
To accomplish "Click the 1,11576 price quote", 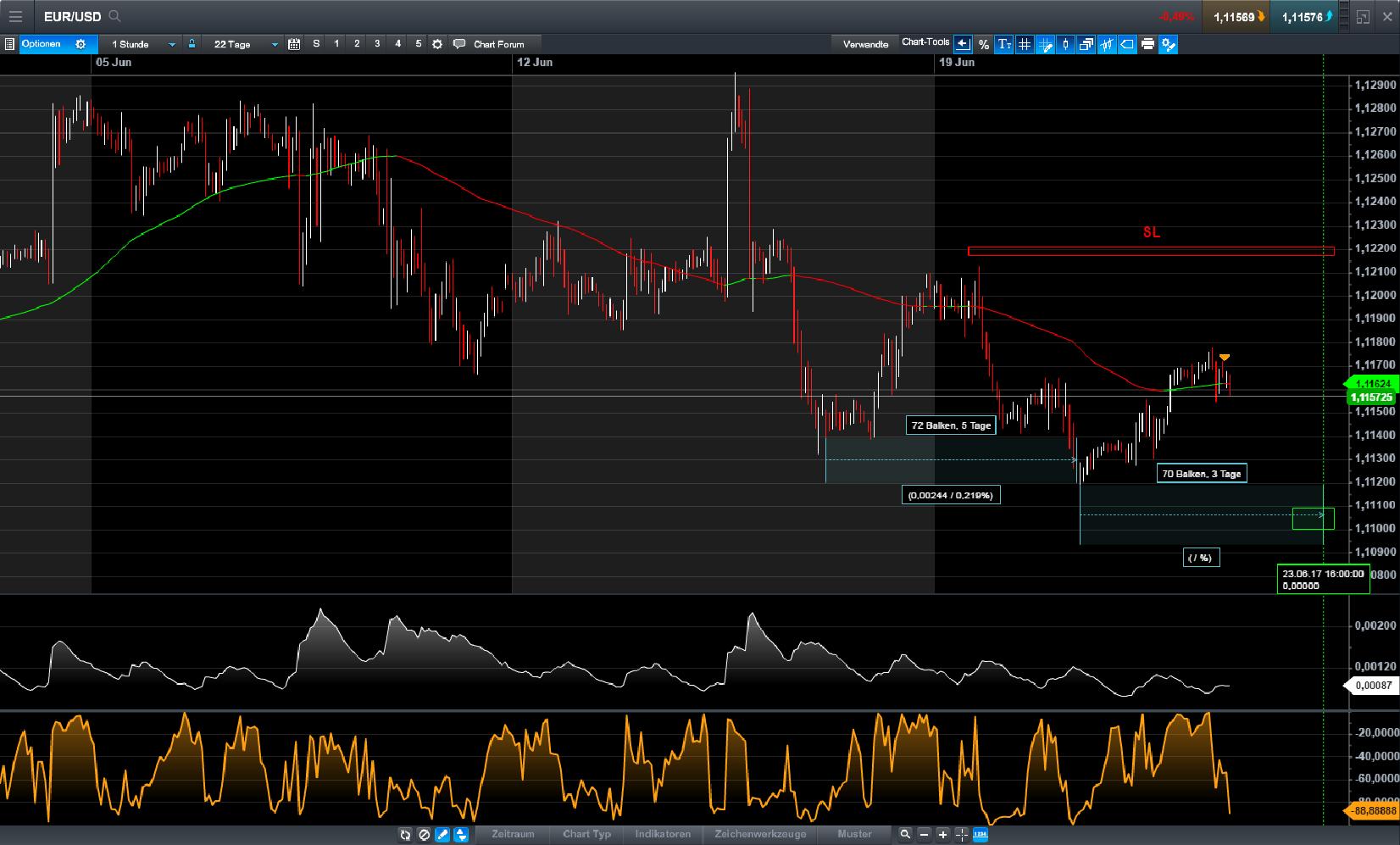I will coord(1305,16).
